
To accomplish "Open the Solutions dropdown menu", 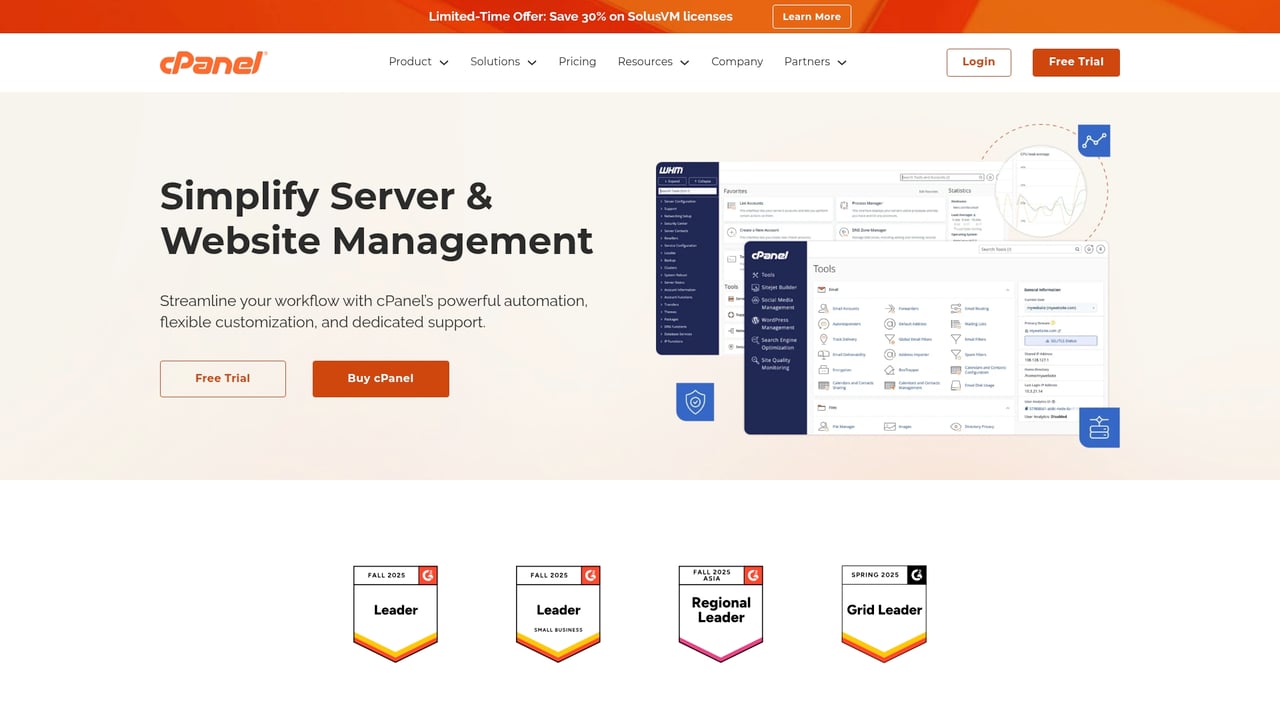I will coord(503,61).
